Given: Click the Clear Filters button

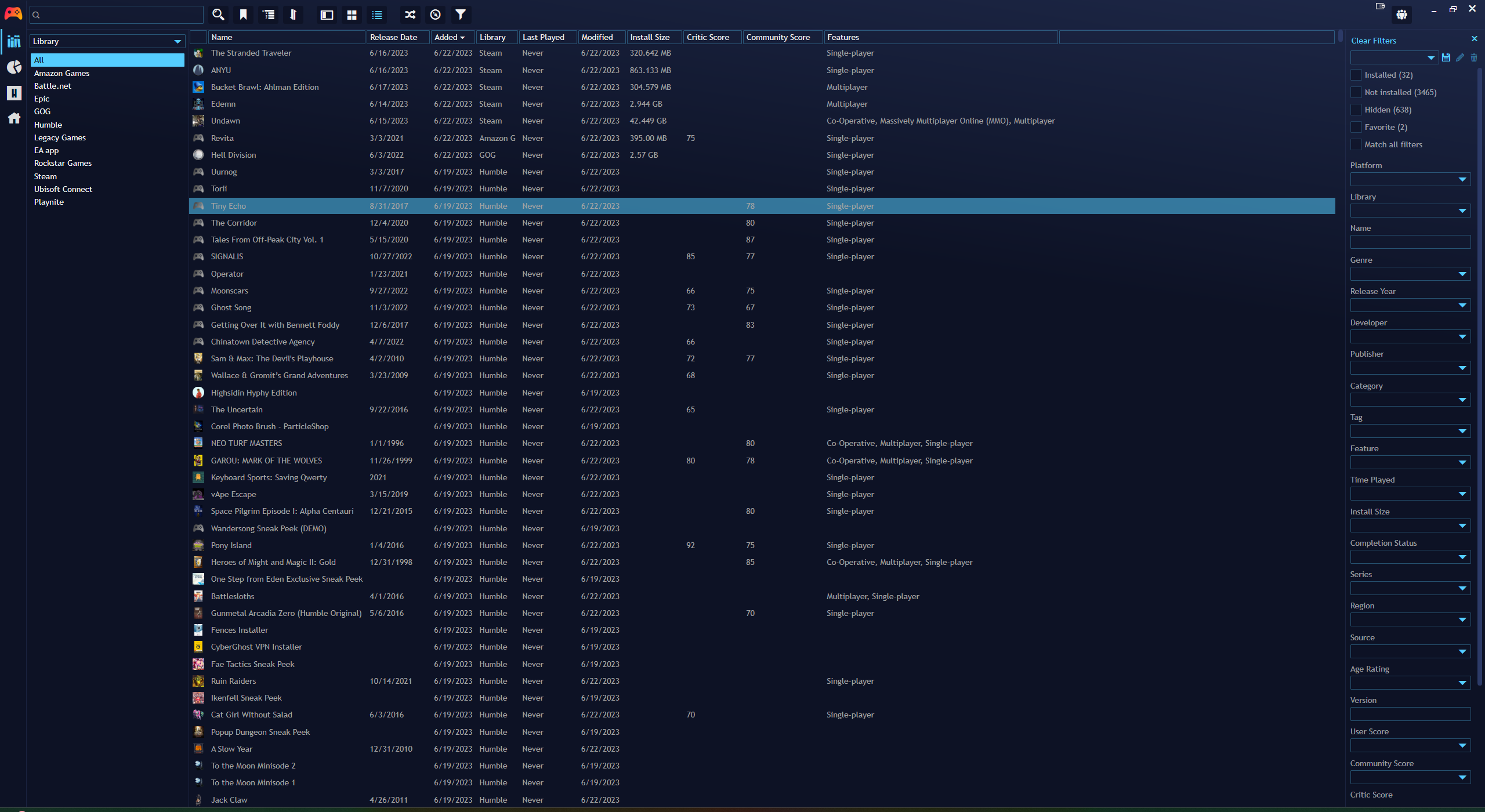Looking at the screenshot, I should 1374,40.
